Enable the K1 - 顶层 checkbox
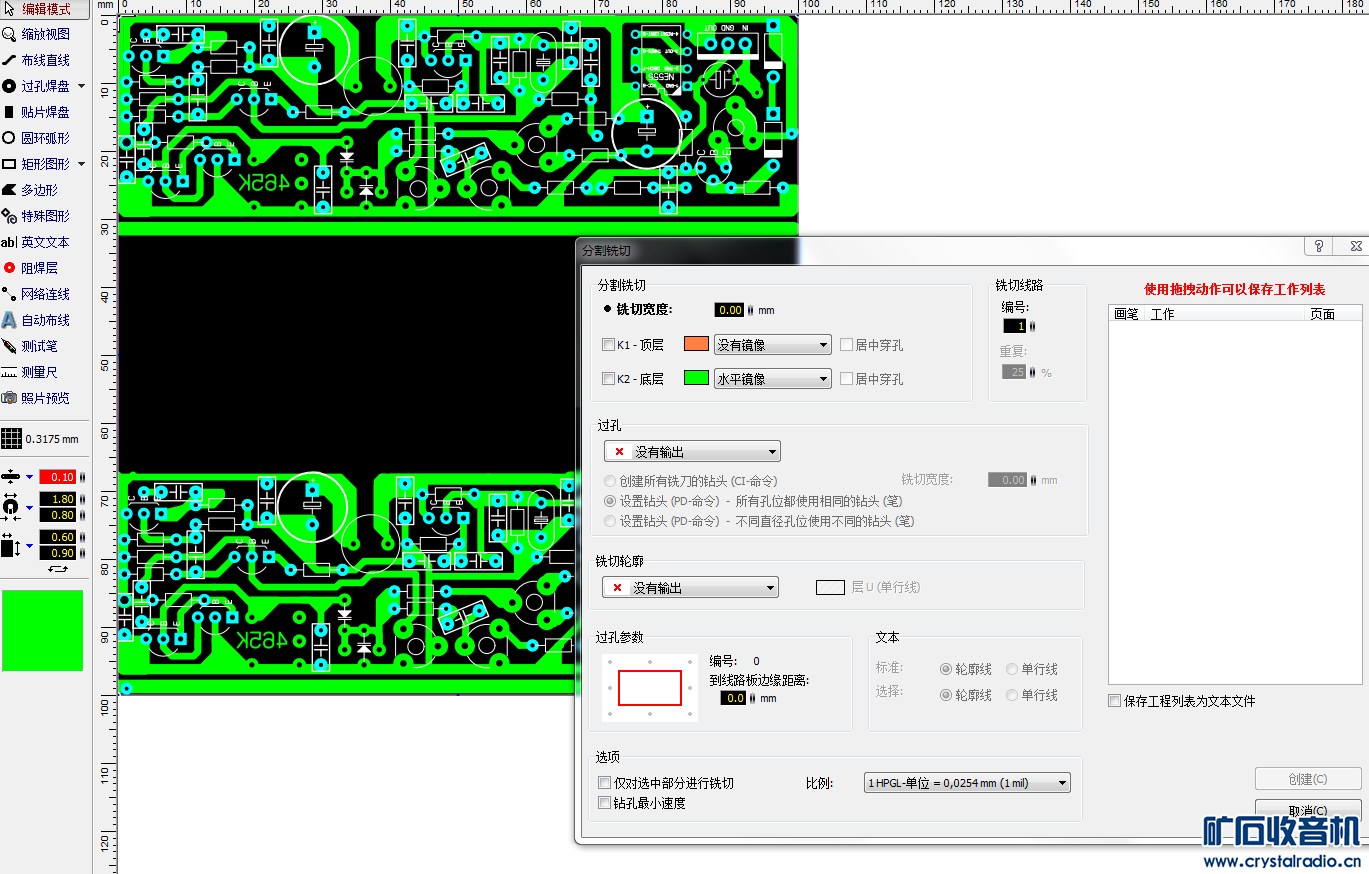This screenshot has height=874, width=1369. pyautogui.click(x=608, y=345)
